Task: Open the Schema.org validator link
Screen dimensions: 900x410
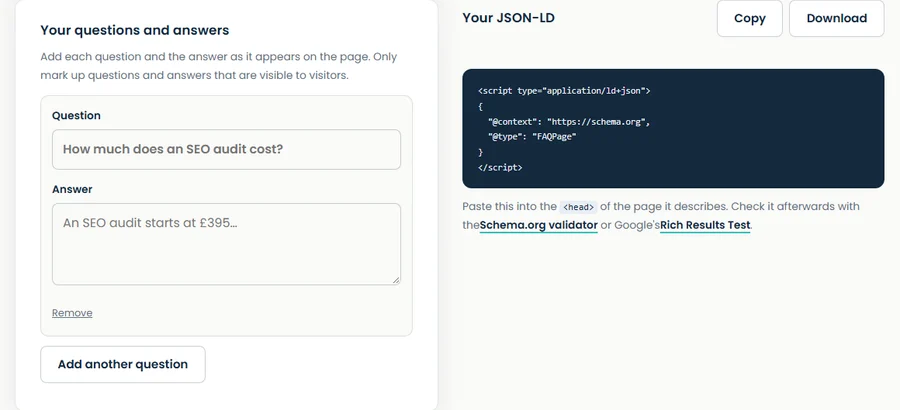Action: click(x=538, y=225)
